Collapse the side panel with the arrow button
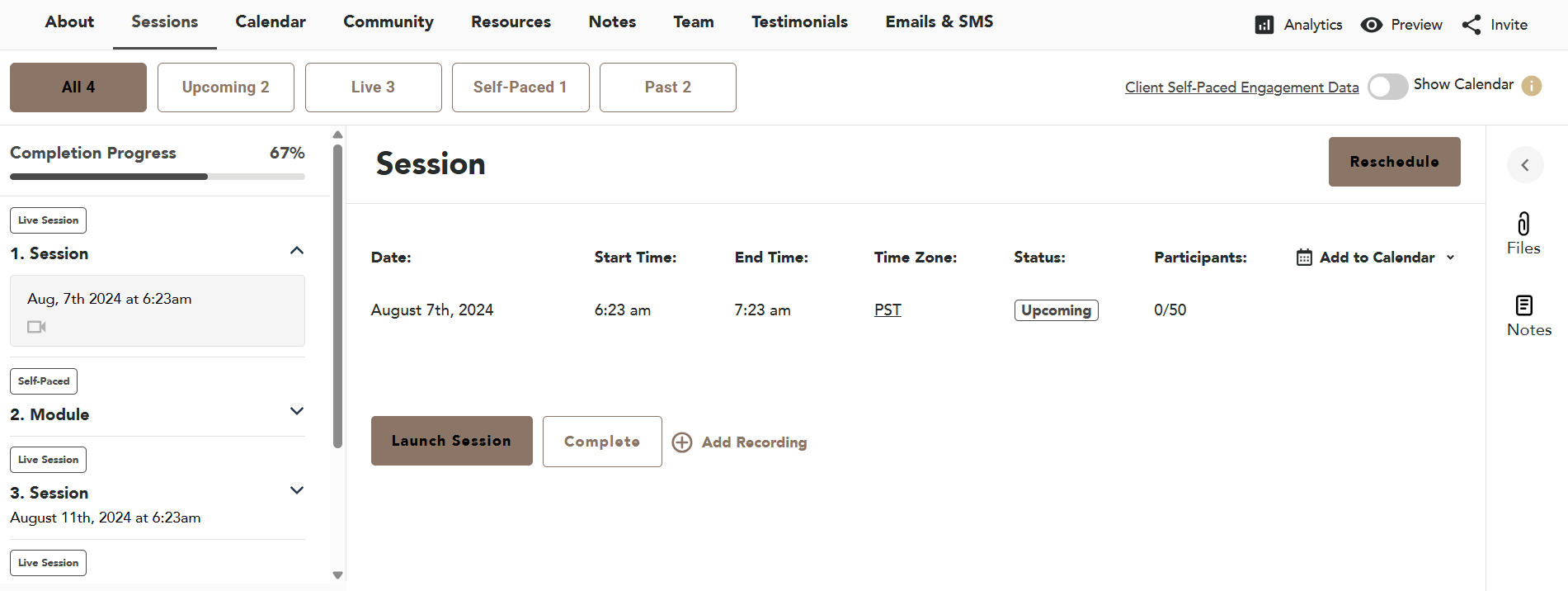 [1525, 165]
